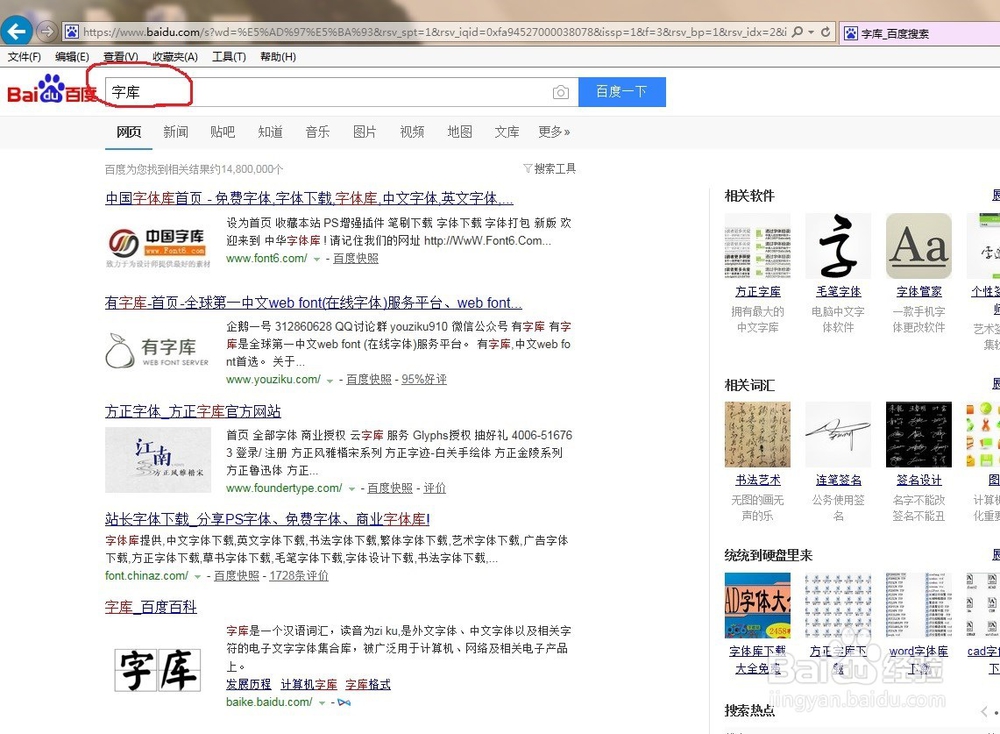This screenshot has width=1000, height=734.
Task: Expand dropdown arrow next to www.foundertype.com
Action: coord(351,488)
